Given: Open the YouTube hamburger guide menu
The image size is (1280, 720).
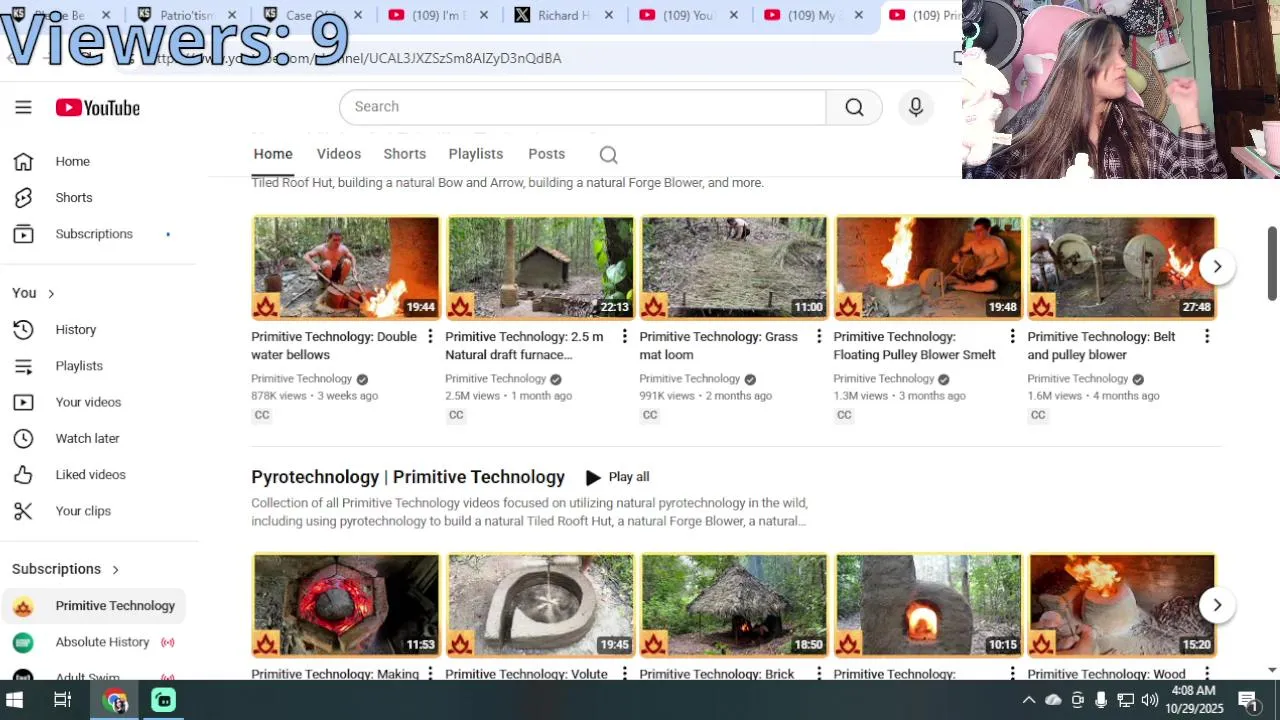Looking at the screenshot, I should (x=23, y=107).
